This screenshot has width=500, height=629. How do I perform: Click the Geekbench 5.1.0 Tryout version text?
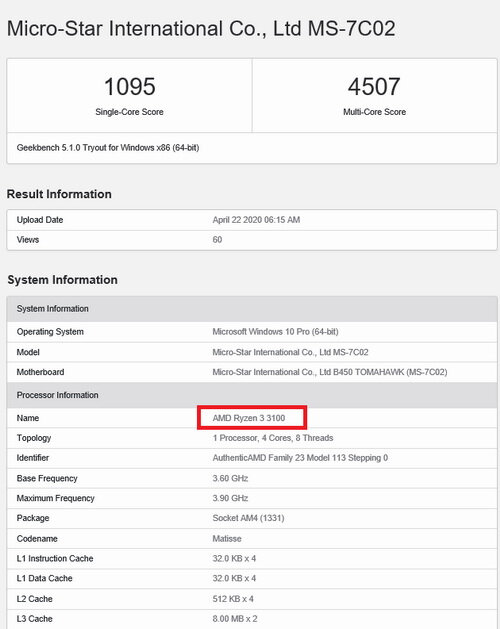click(x=108, y=148)
